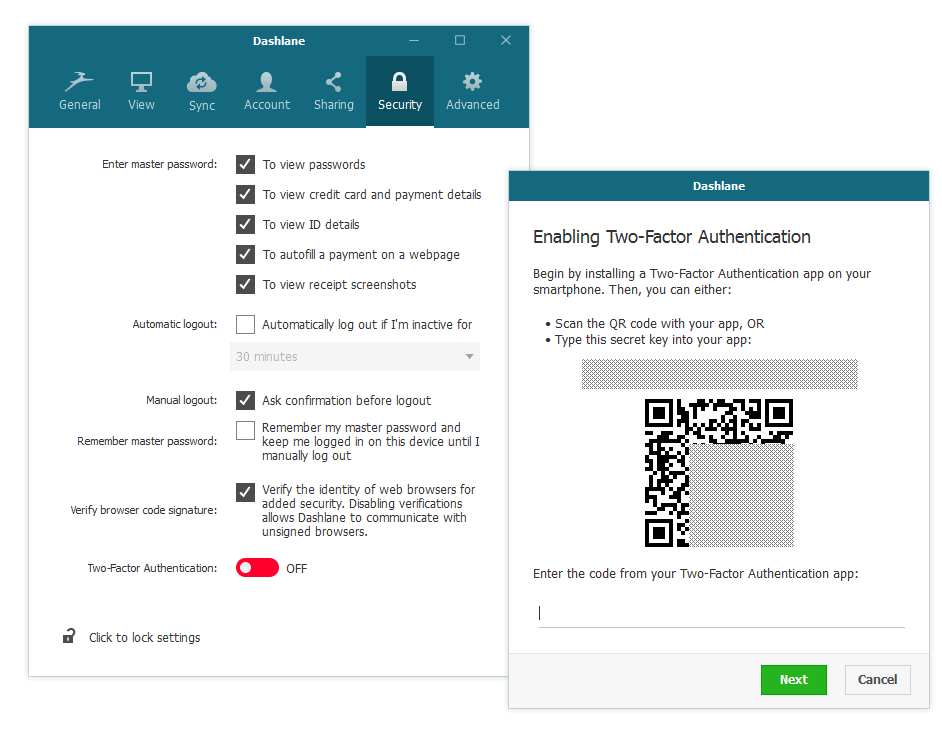Open settings via the Advanced gear icon

click(x=471, y=83)
